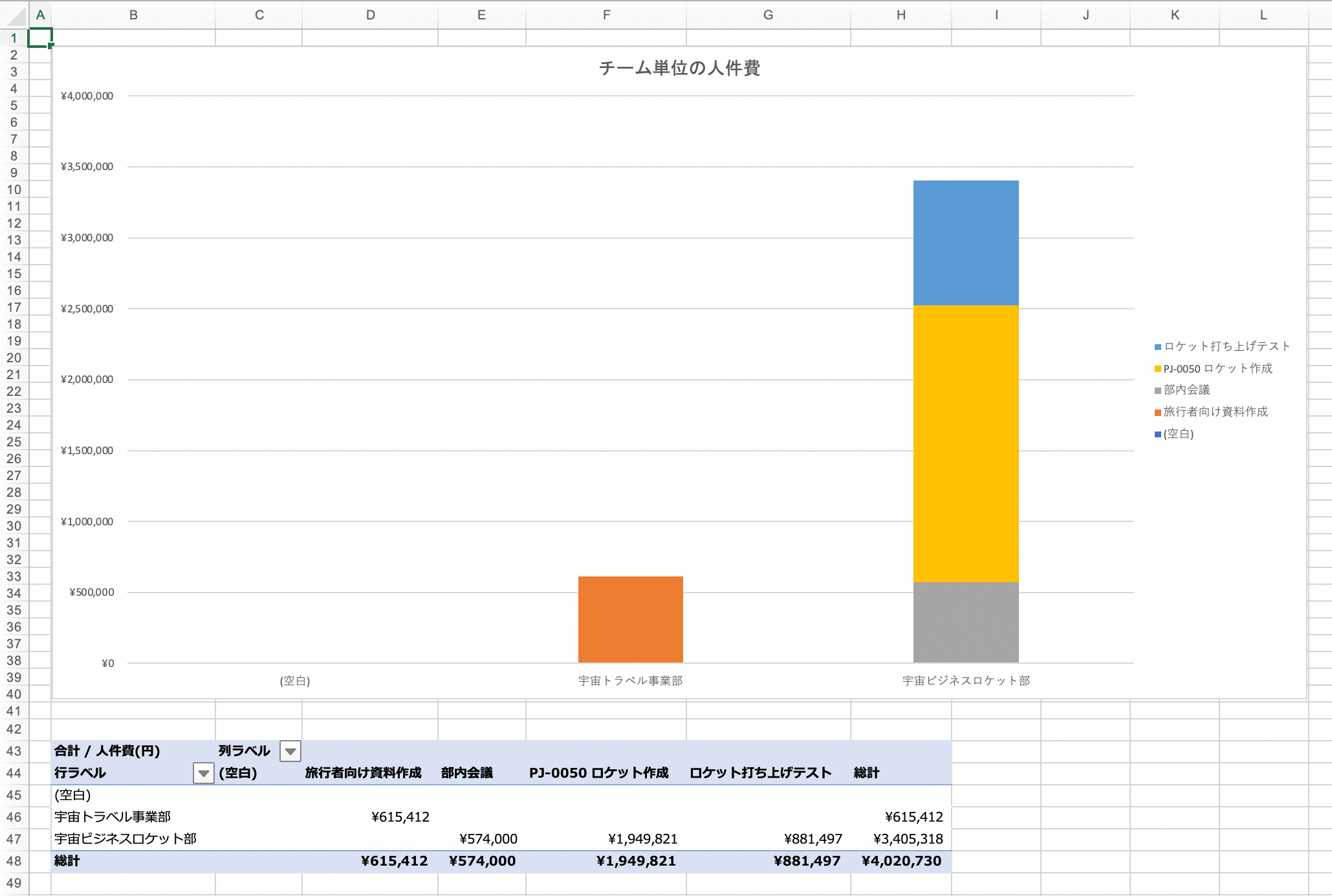The width and height of the screenshot is (1332, 896).
Task: Click the 宇宙ビジネスロケット部 row label cell
Action: tap(126, 839)
